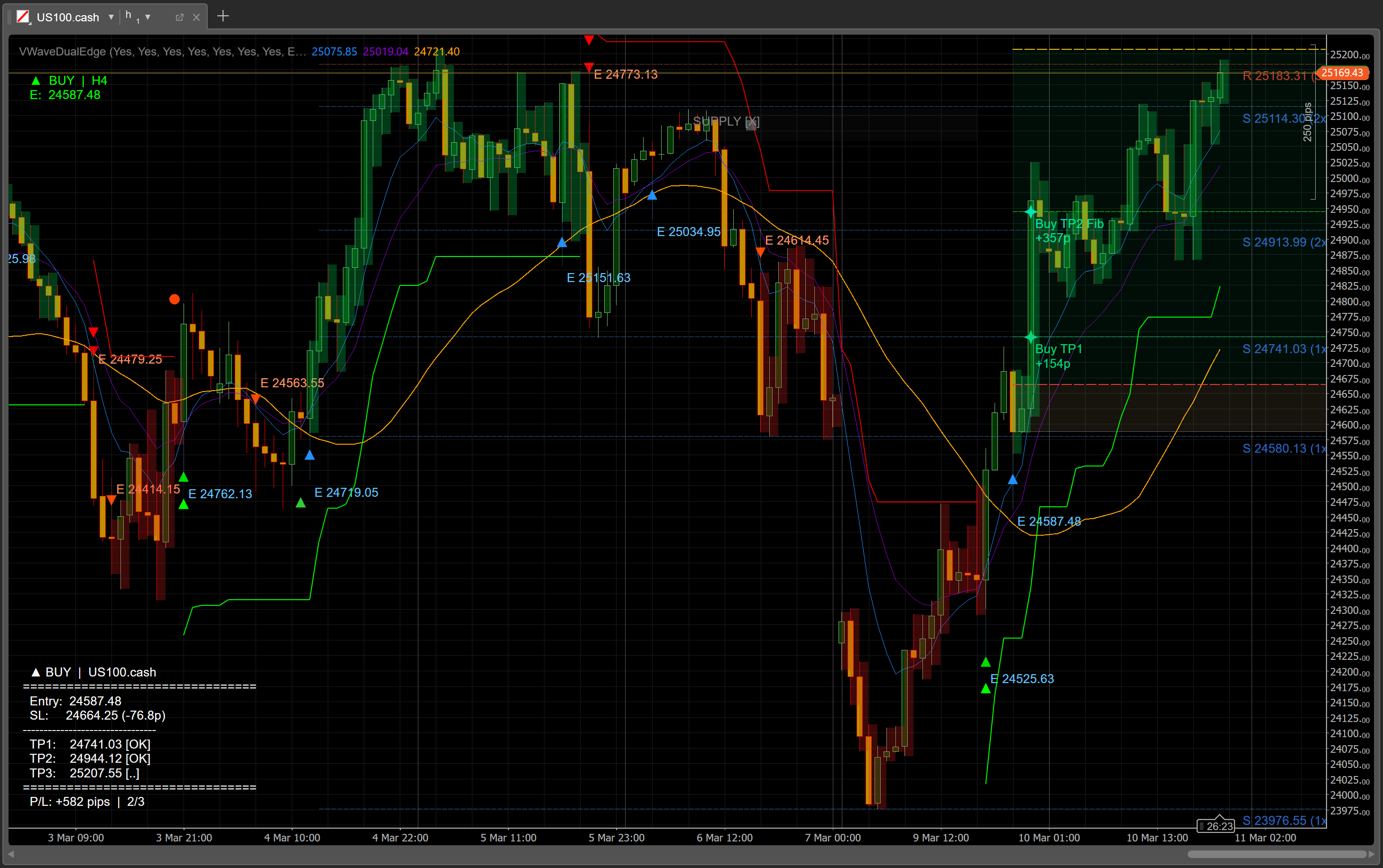
Task: Click the horizontal chart scrollbar thumb
Action: tap(1276, 854)
